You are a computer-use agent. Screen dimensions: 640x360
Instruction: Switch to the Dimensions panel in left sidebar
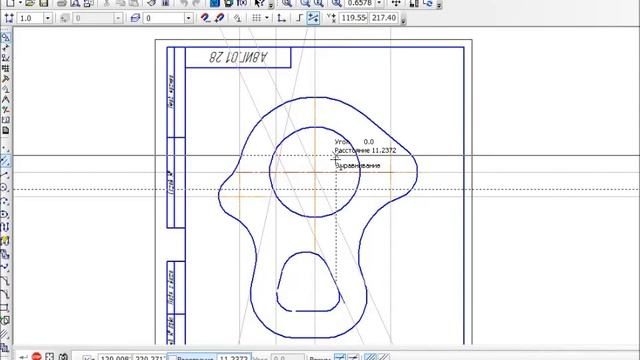click(x=5, y=48)
